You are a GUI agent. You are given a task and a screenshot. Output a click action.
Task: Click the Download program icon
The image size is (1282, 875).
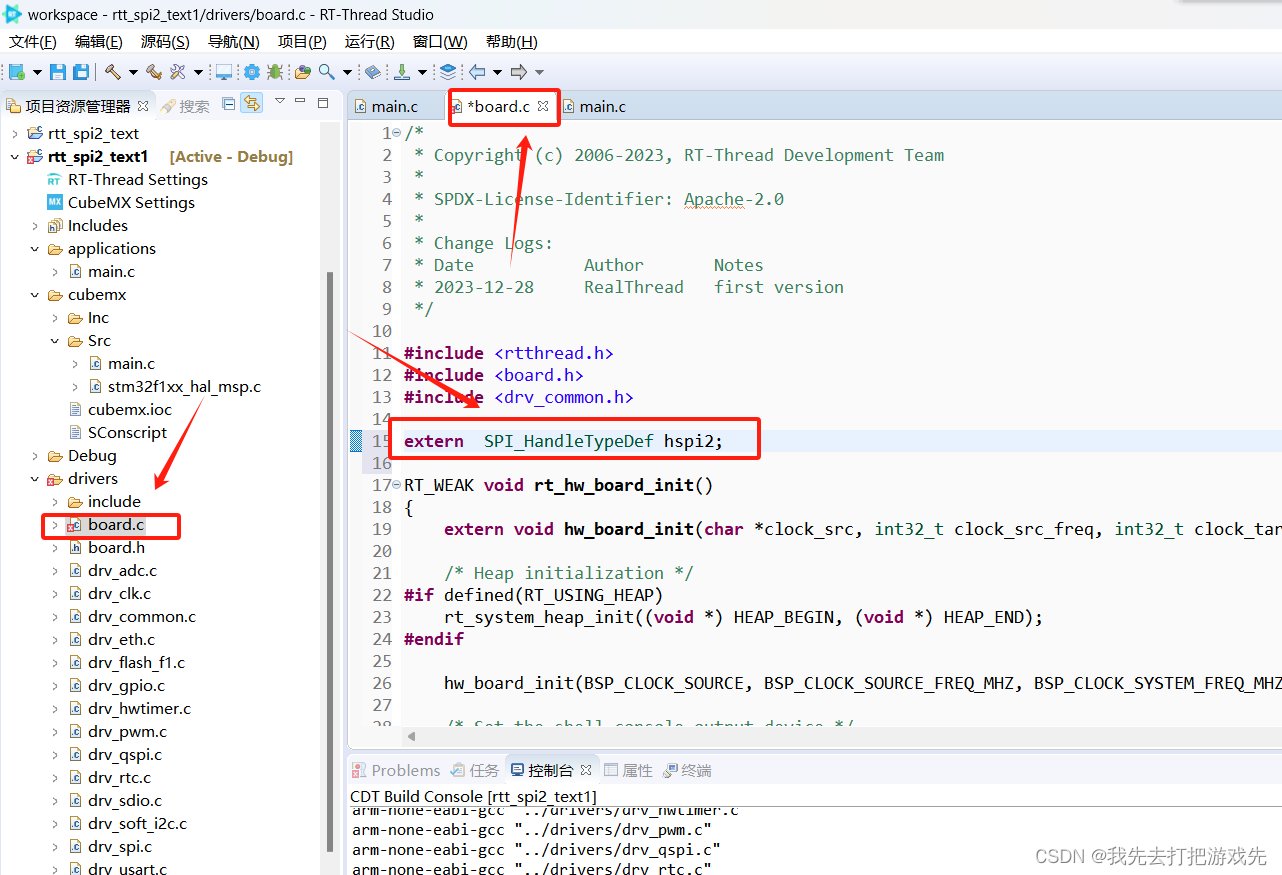pyautogui.click(x=402, y=72)
